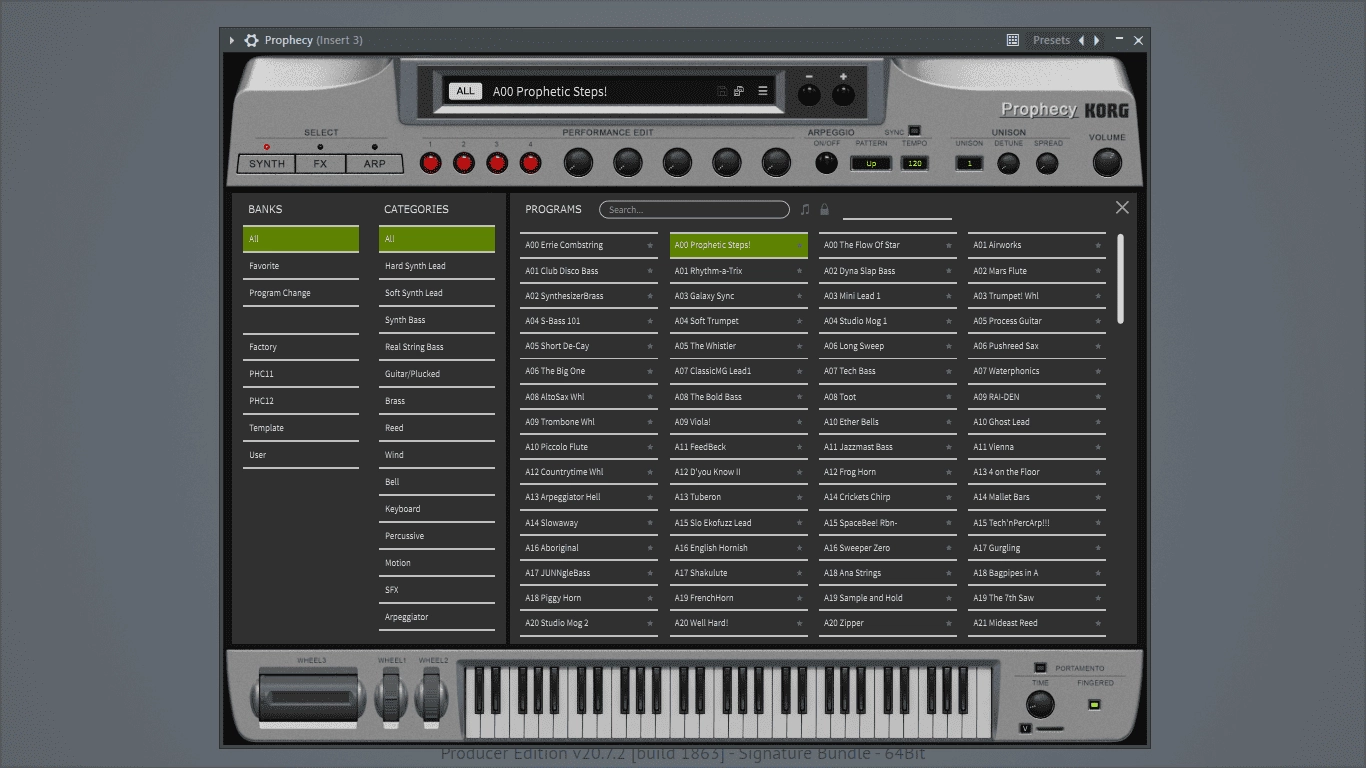
Task: Click red performance button 2
Action: coord(464,163)
